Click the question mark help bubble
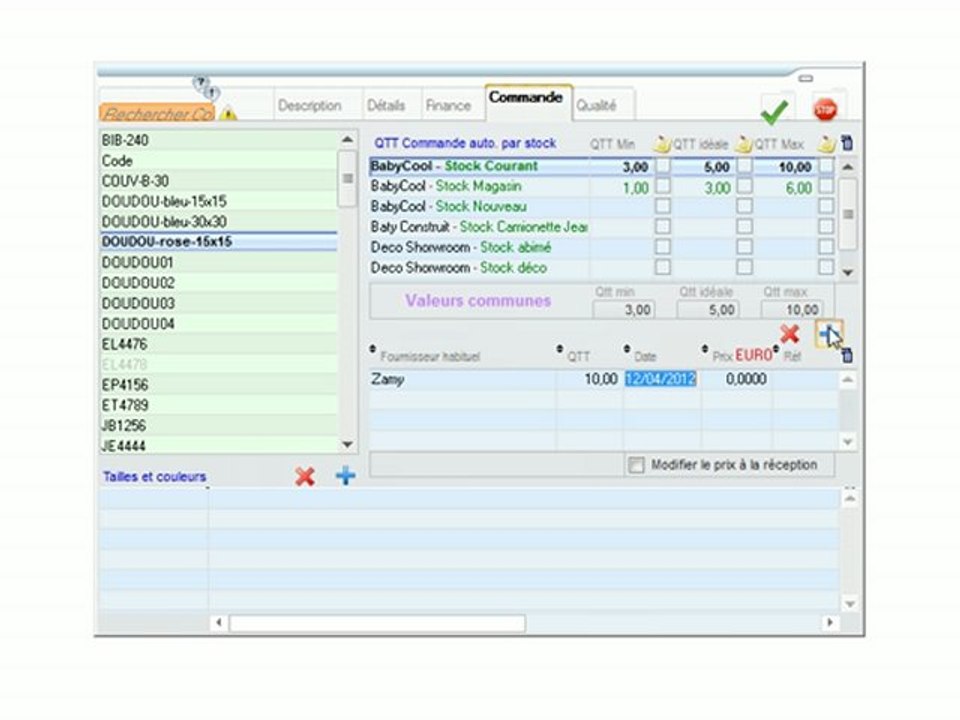The height and width of the screenshot is (720, 960). [x=201, y=82]
